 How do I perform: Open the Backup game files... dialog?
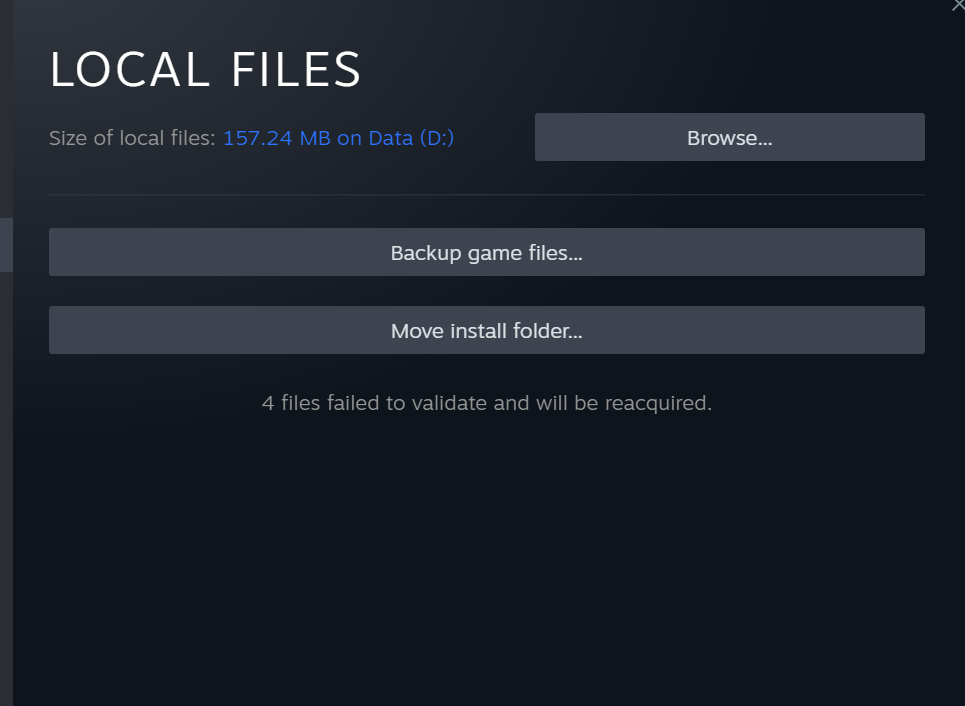pos(486,252)
